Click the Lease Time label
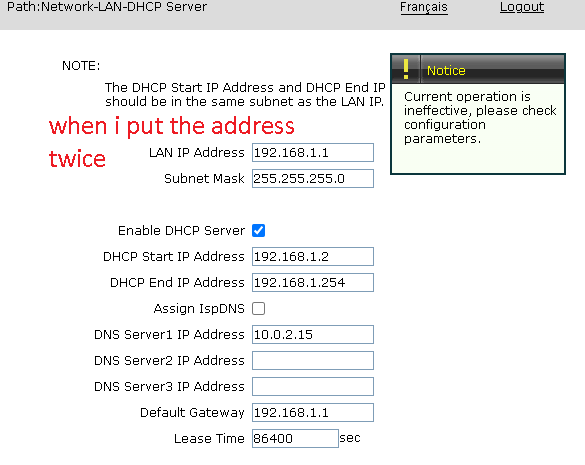Screen dimensions: 585x465 (x=209, y=439)
